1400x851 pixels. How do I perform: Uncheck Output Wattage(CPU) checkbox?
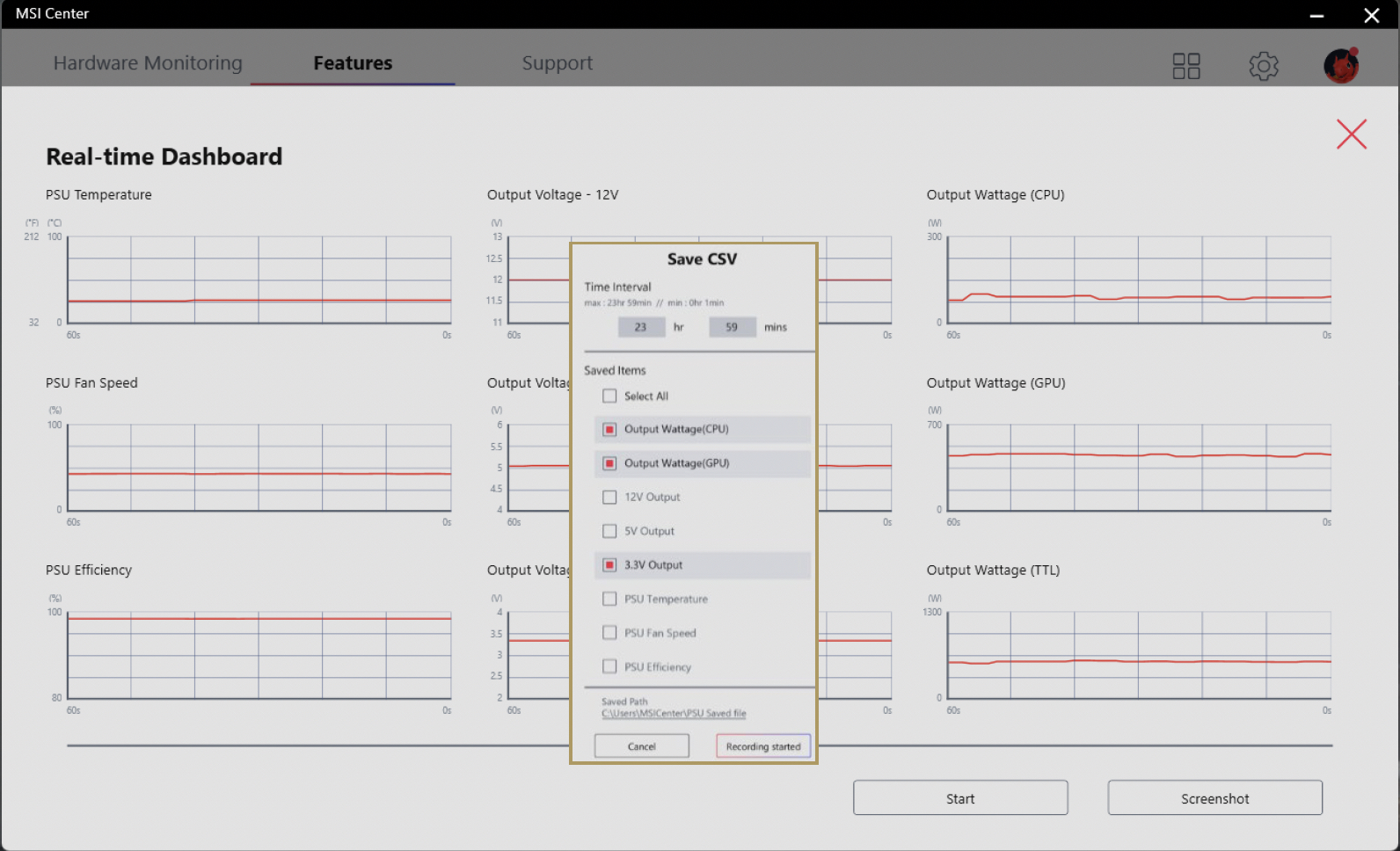click(x=609, y=430)
